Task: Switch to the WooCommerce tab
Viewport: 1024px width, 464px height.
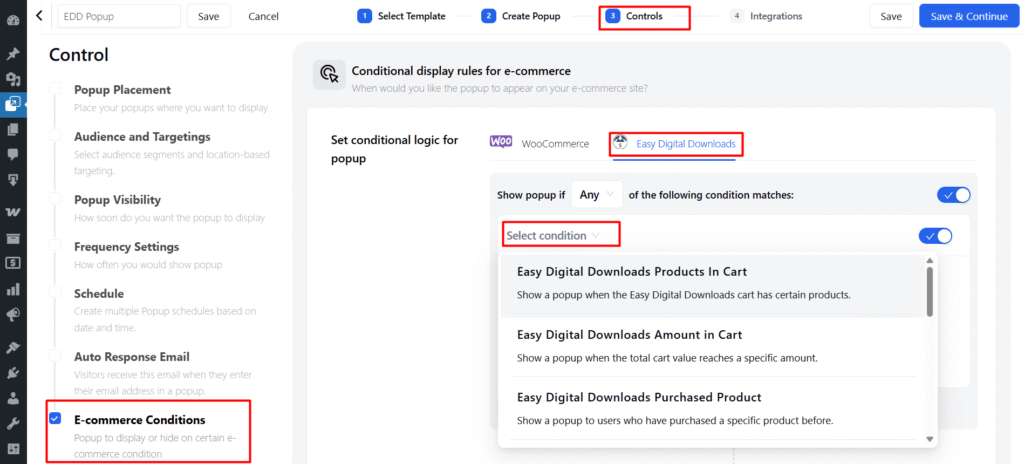Action: pyautogui.click(x=540, y=144)
